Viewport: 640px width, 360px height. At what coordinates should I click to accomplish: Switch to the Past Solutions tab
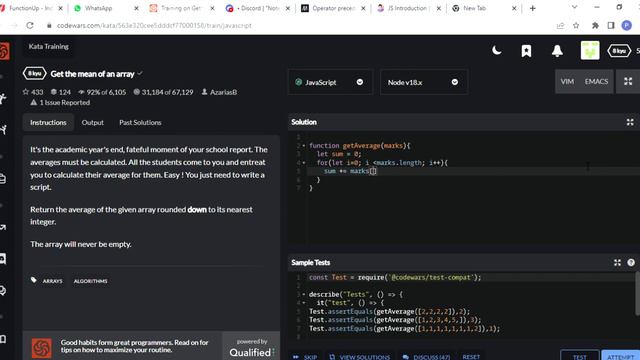pyautogui.click(x=140, y=122)
